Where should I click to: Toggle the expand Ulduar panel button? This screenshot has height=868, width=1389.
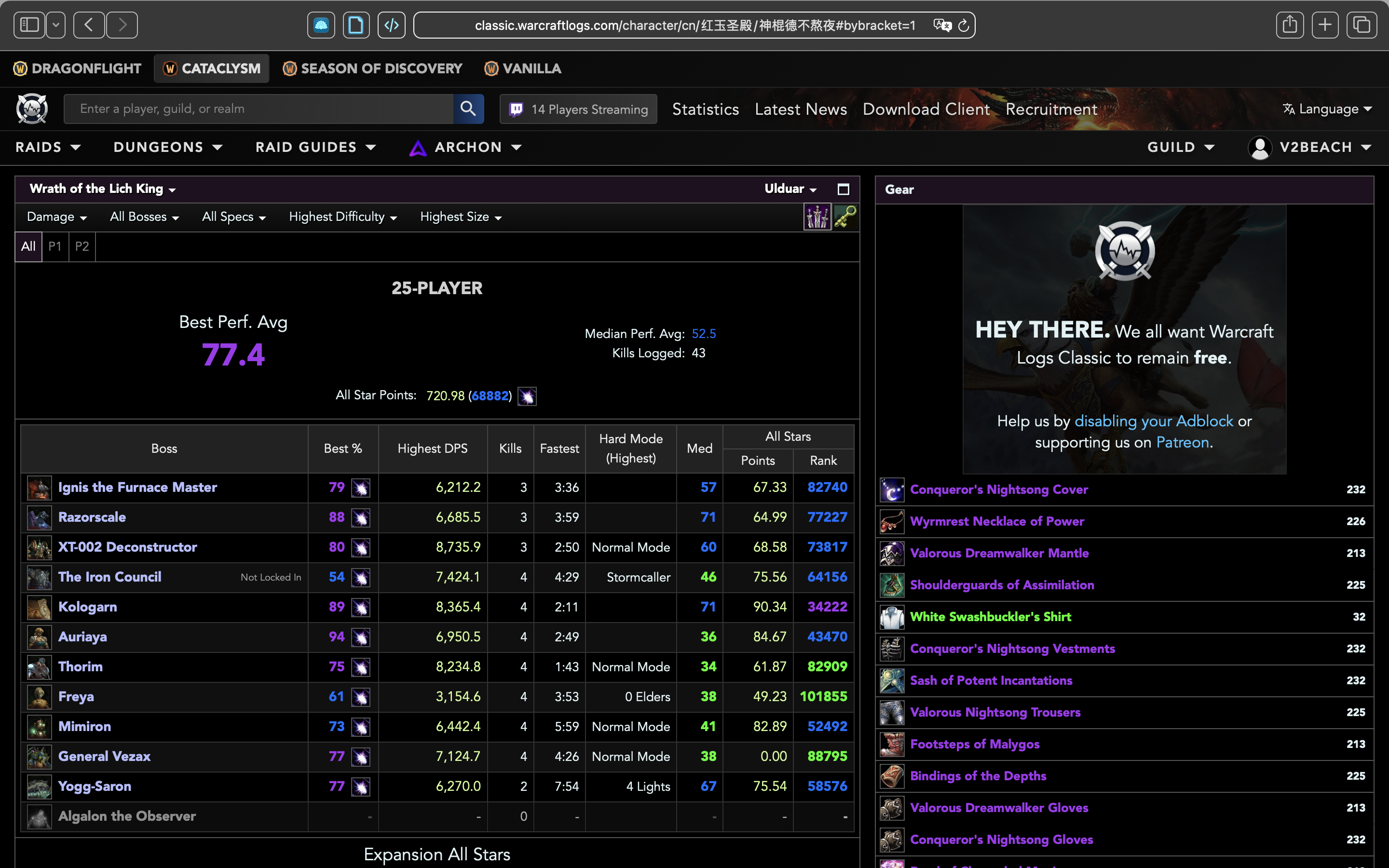point(843,190)
